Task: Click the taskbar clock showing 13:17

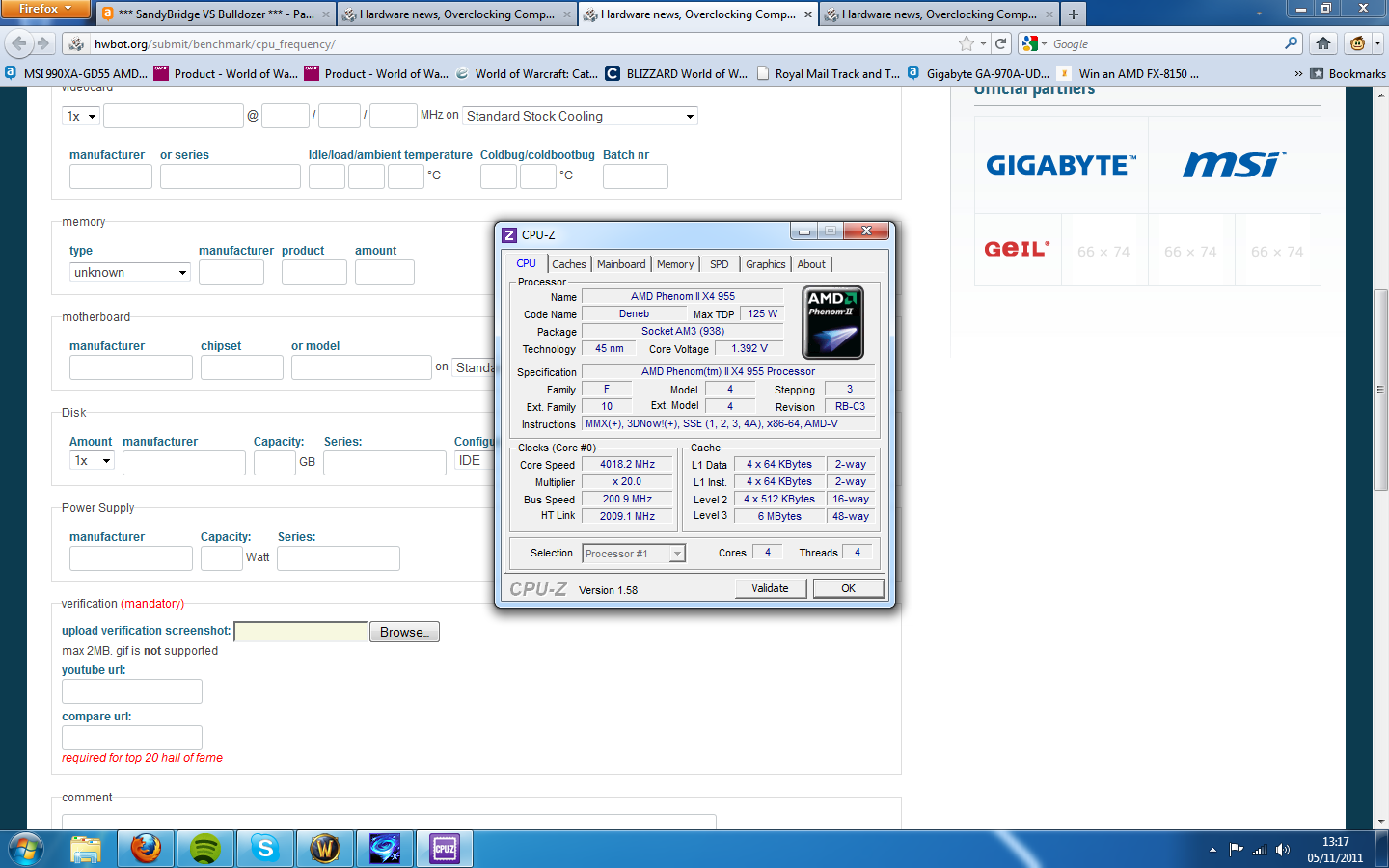Action: [1335, 850]
